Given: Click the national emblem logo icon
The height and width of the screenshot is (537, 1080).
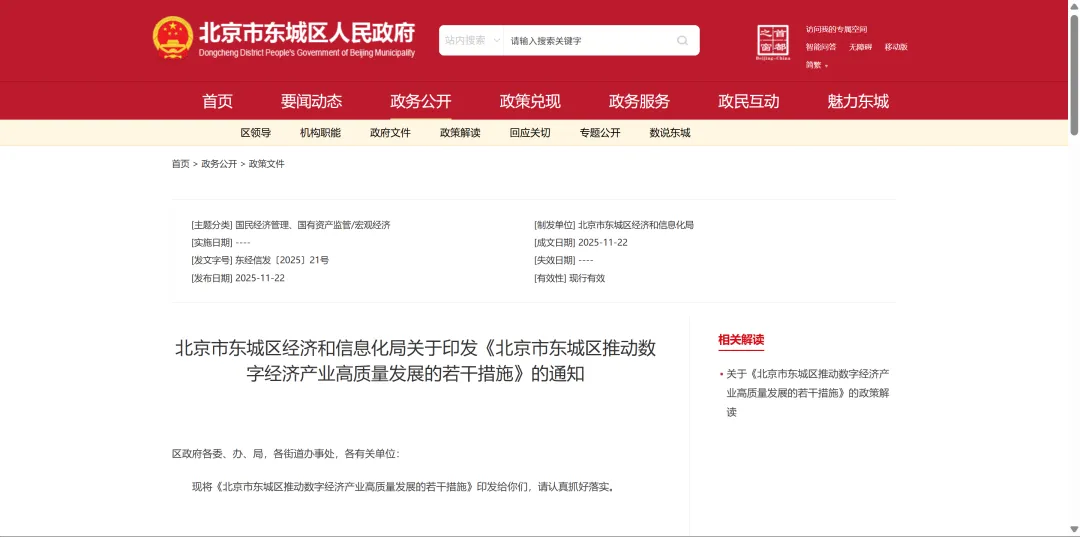Looking at the screenshot, I should tap(173, 38).
